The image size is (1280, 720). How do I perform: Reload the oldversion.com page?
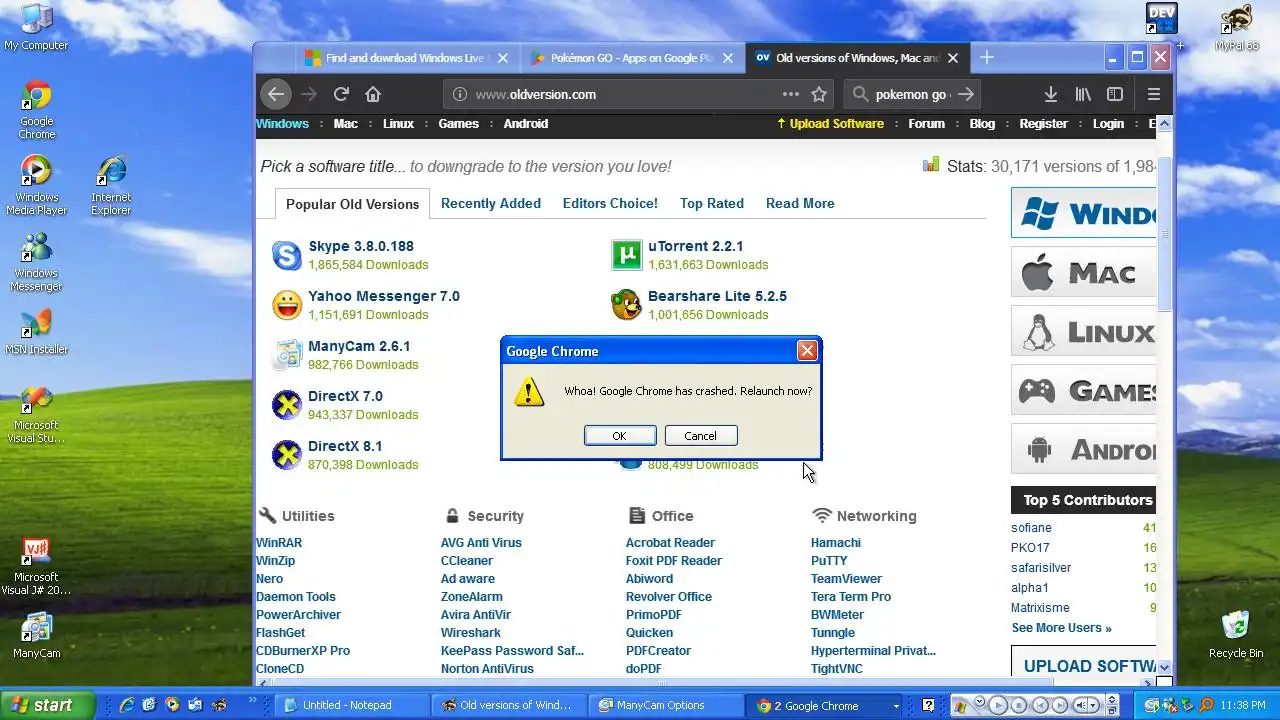coord(341,94)
